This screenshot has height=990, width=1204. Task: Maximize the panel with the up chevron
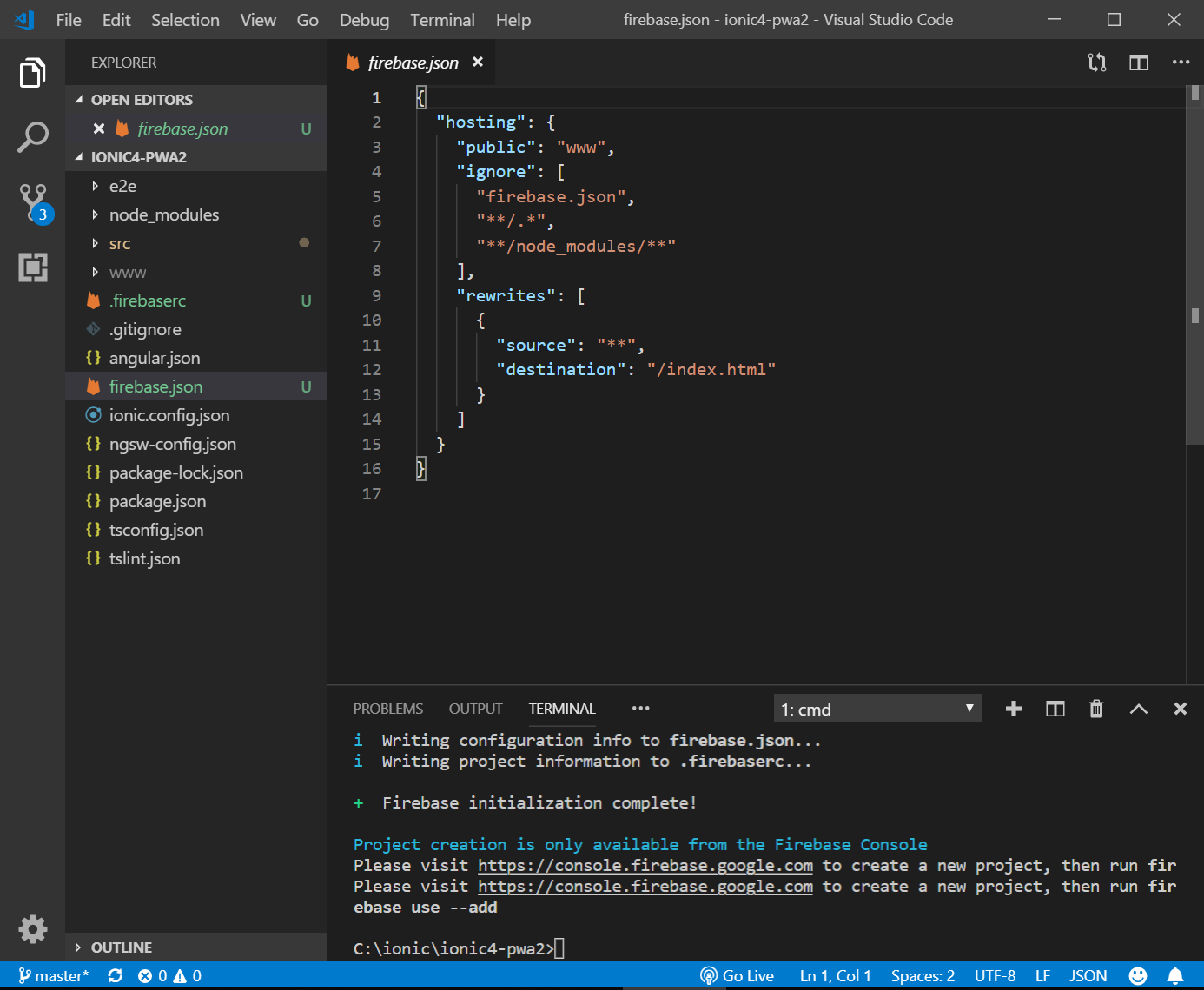pyautogui.click(x=1138, y=709)
